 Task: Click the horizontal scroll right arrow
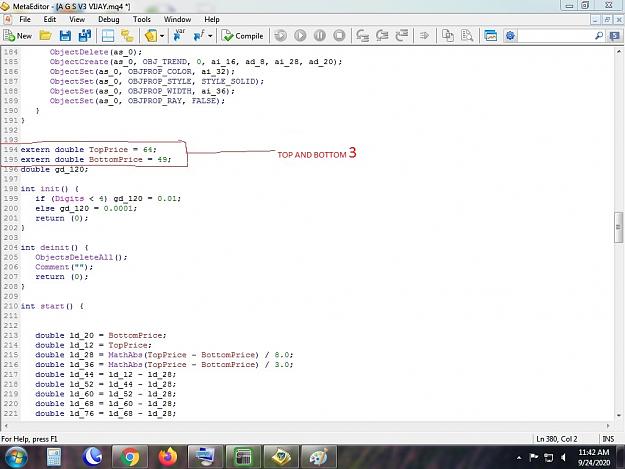(x=608, y=426)
